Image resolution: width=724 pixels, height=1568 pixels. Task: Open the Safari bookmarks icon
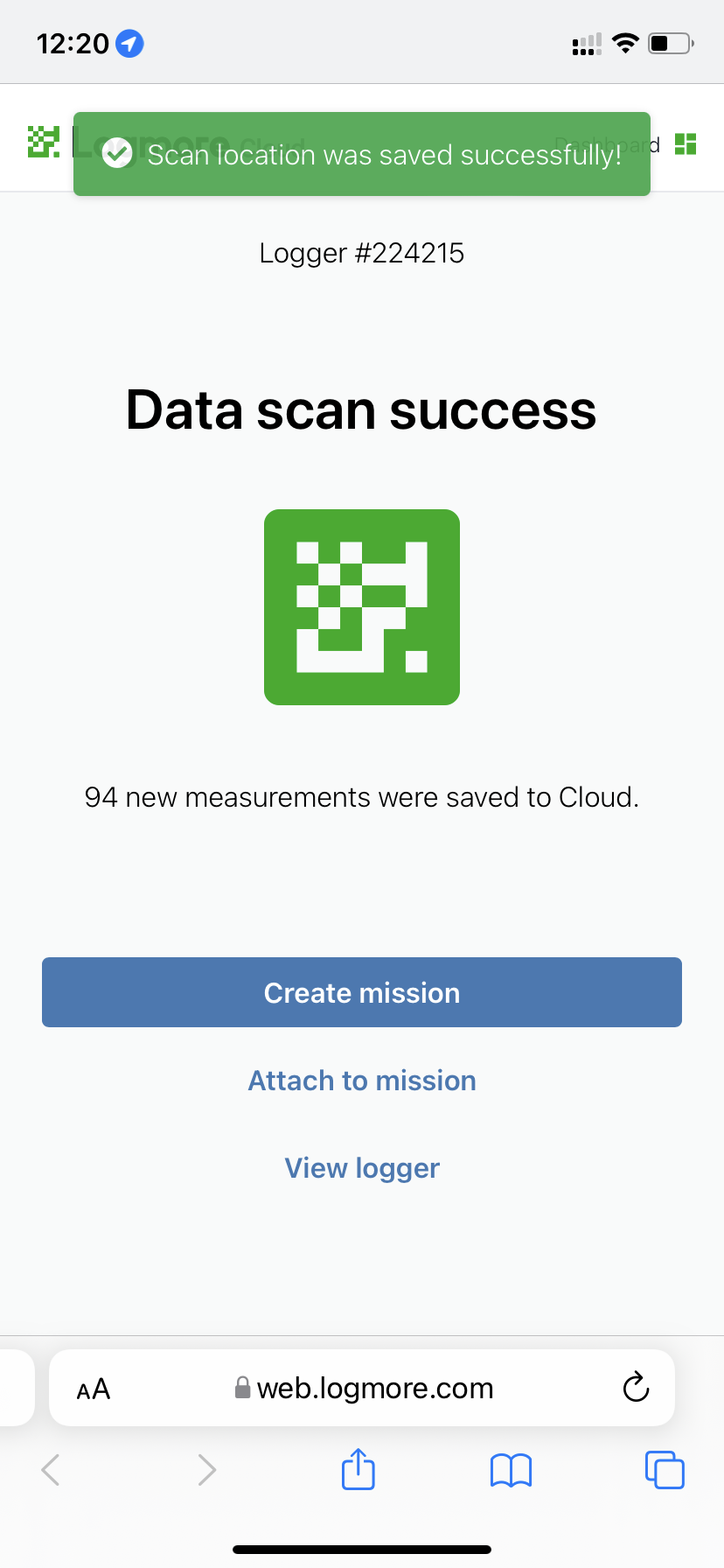[x=512, y=1471]
